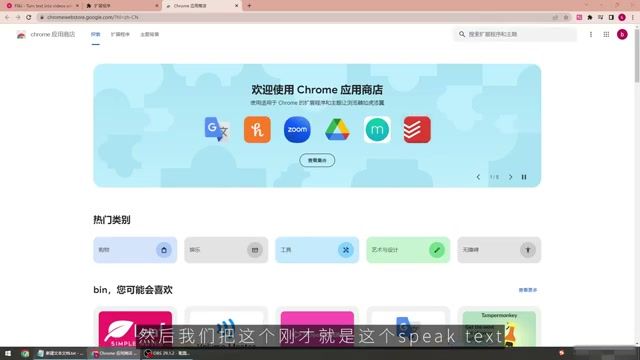Open the Windows Start menu
Screen dimensions: 640x360
pos(8,353)
